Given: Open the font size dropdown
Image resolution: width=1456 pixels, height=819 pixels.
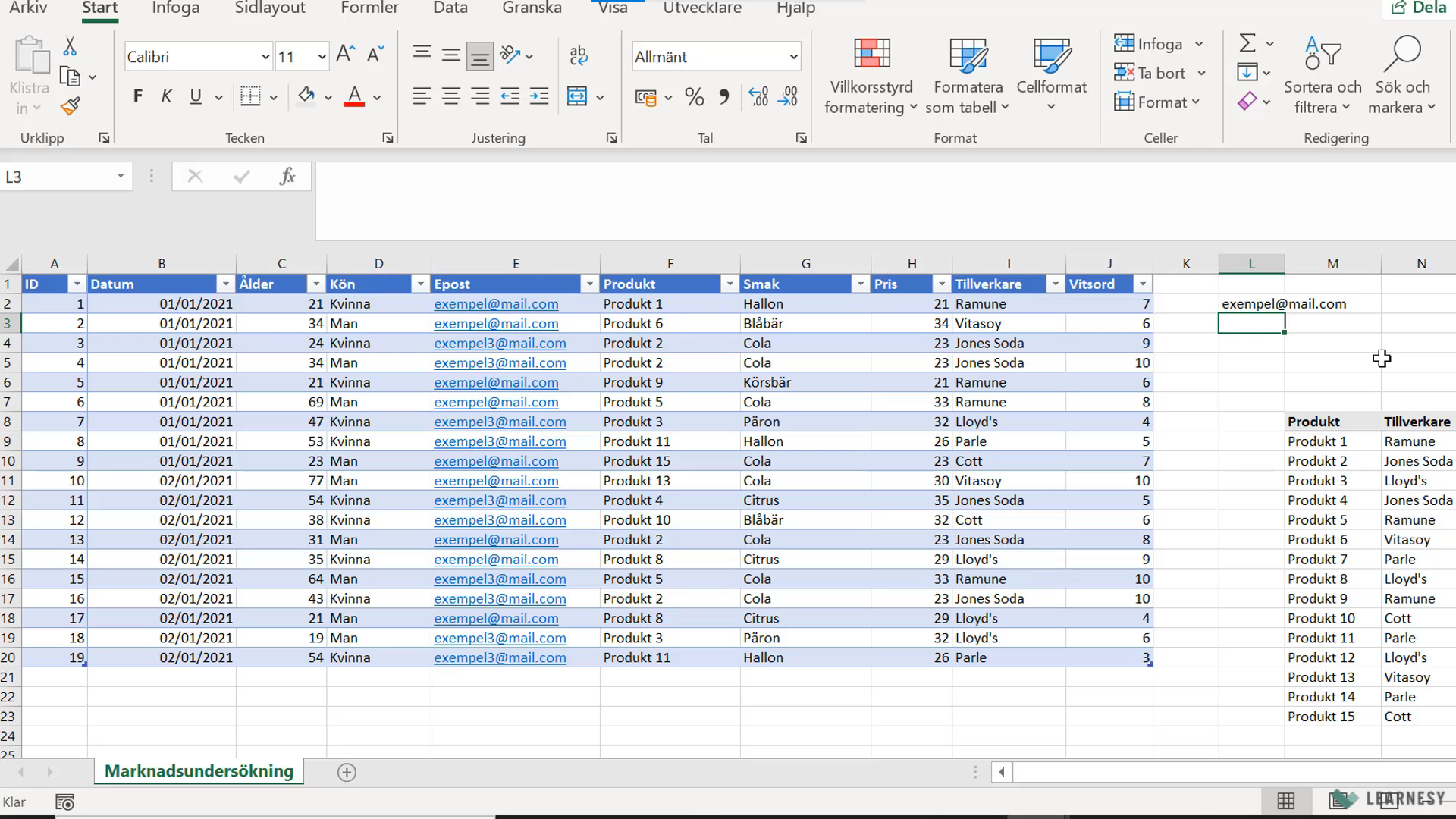Looking at the screenshot, I should [x=322, y=57].
